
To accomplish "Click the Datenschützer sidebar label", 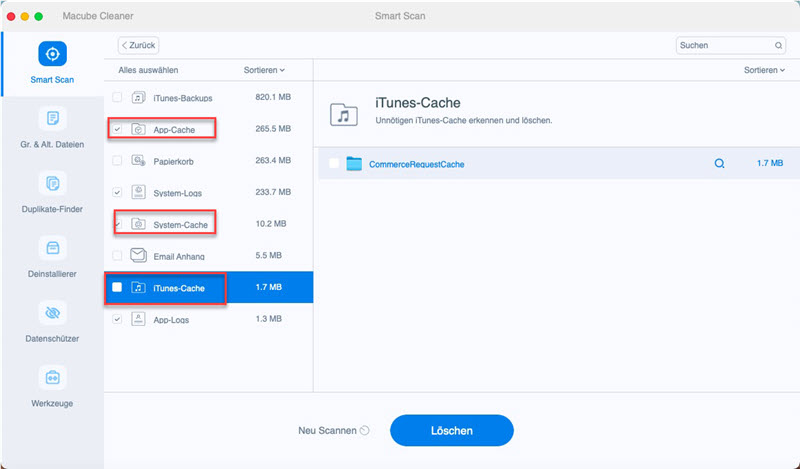I will (x=52, y=338).
